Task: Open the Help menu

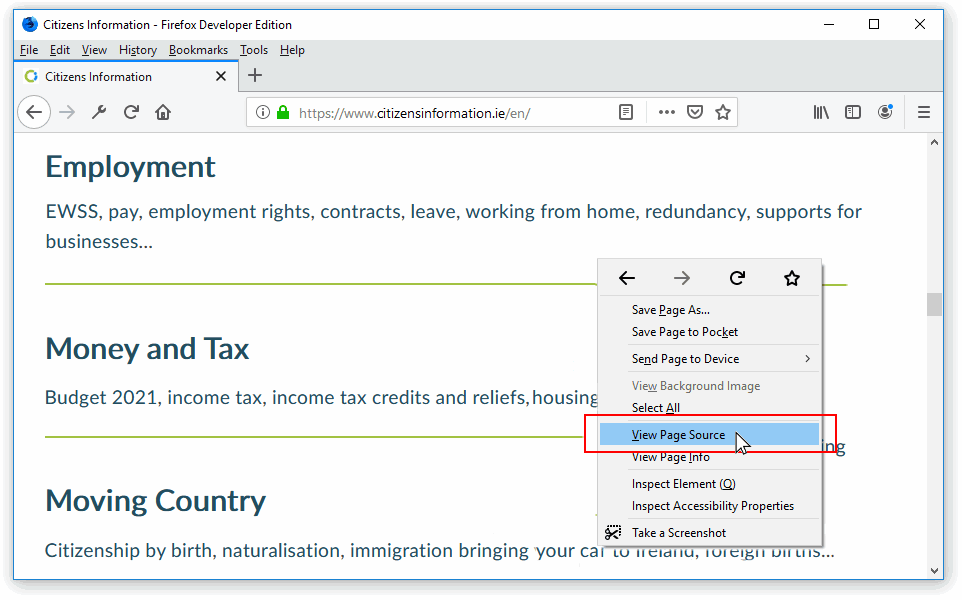Action: (x=292, y=50)
